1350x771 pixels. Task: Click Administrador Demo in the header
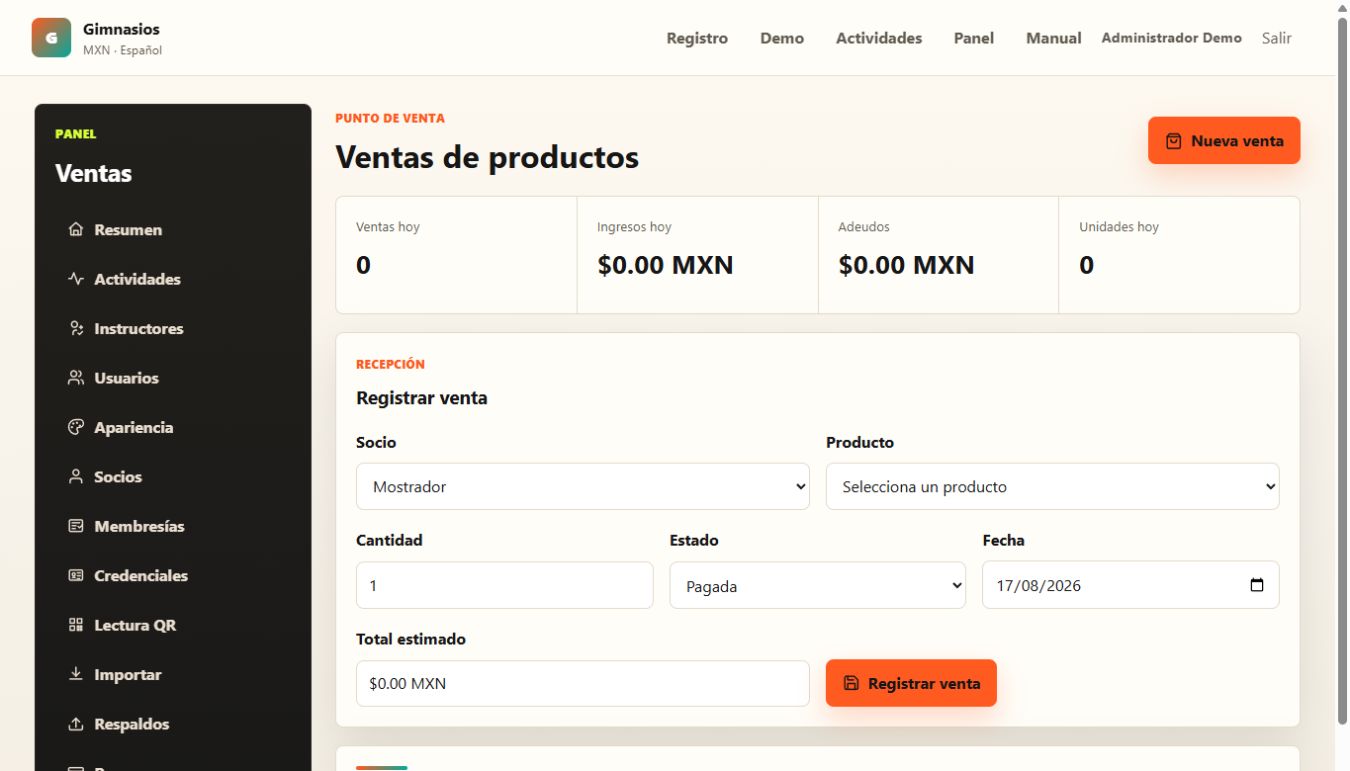tap(1172, 38)
